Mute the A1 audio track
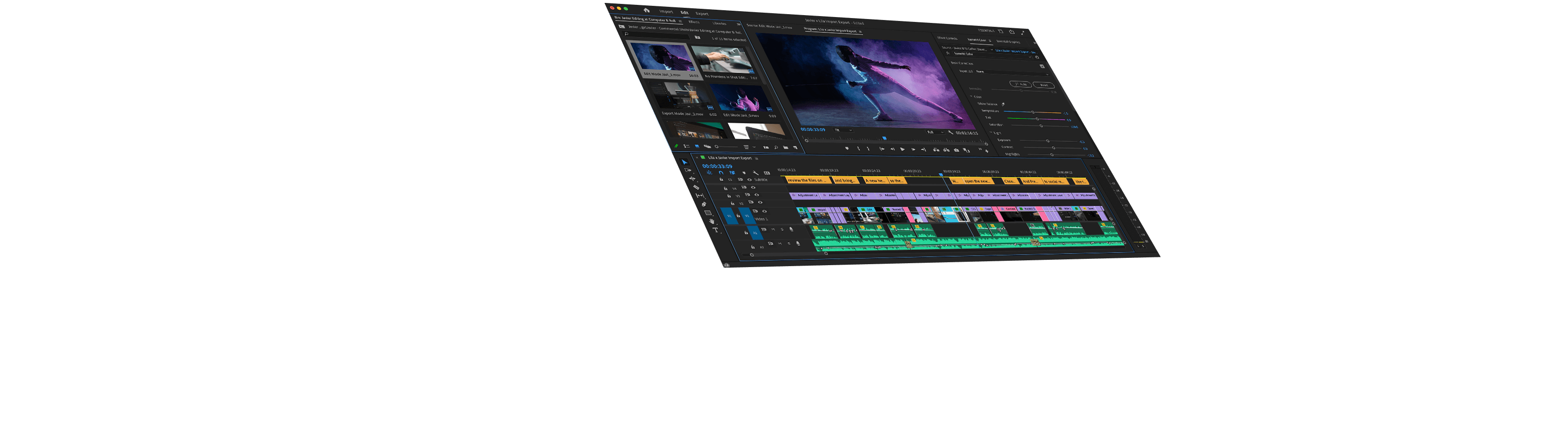Screen dimensions: 1568x446 [773, 230]
